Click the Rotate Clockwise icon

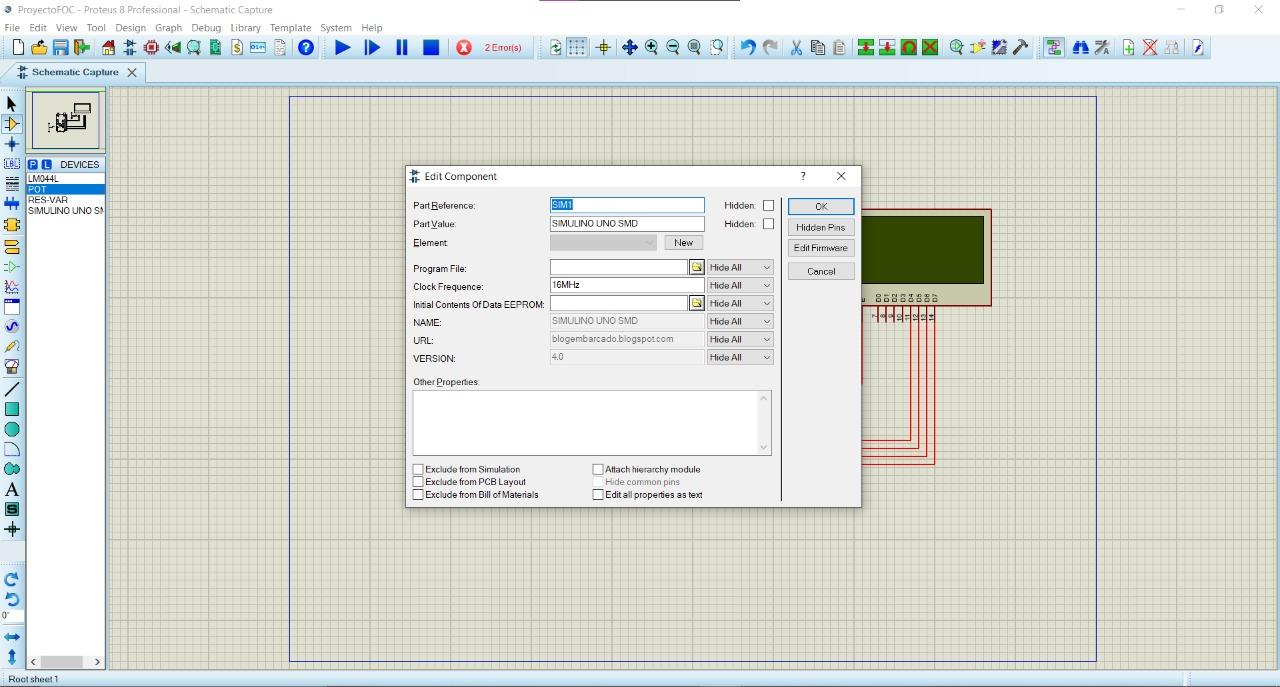[x=12, y=579]
